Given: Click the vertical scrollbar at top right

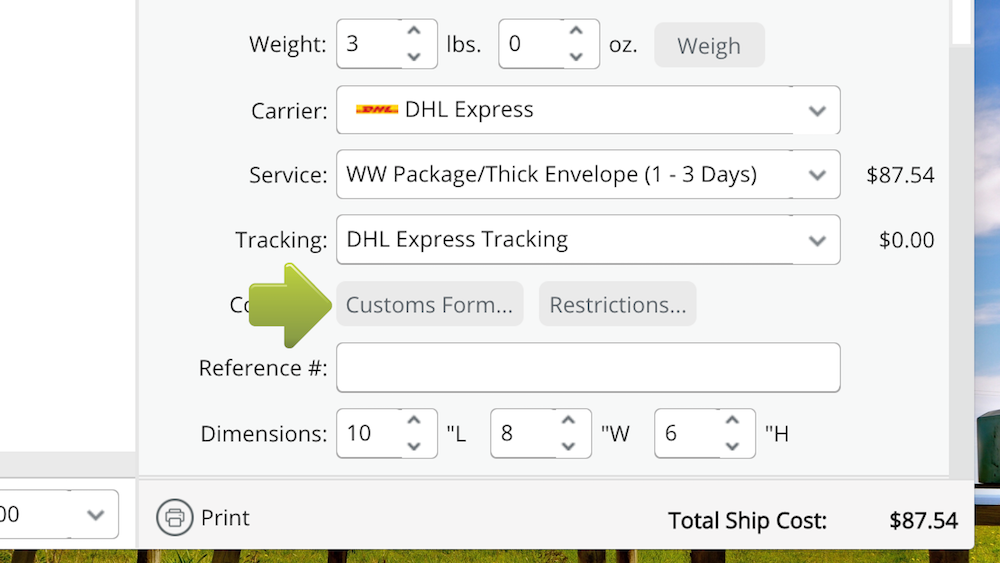Looking at the screenshot, I should pos(961,20).
